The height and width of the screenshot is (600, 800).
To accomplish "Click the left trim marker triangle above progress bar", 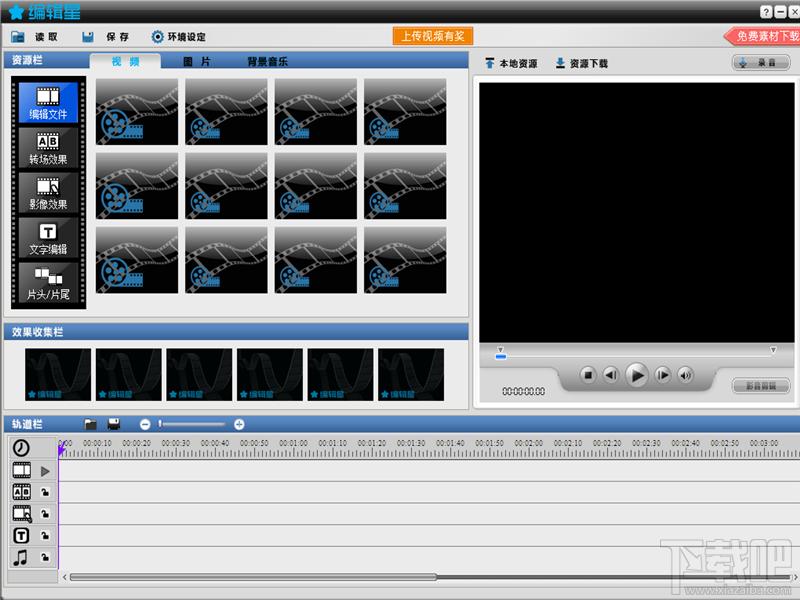I will 501,349.
